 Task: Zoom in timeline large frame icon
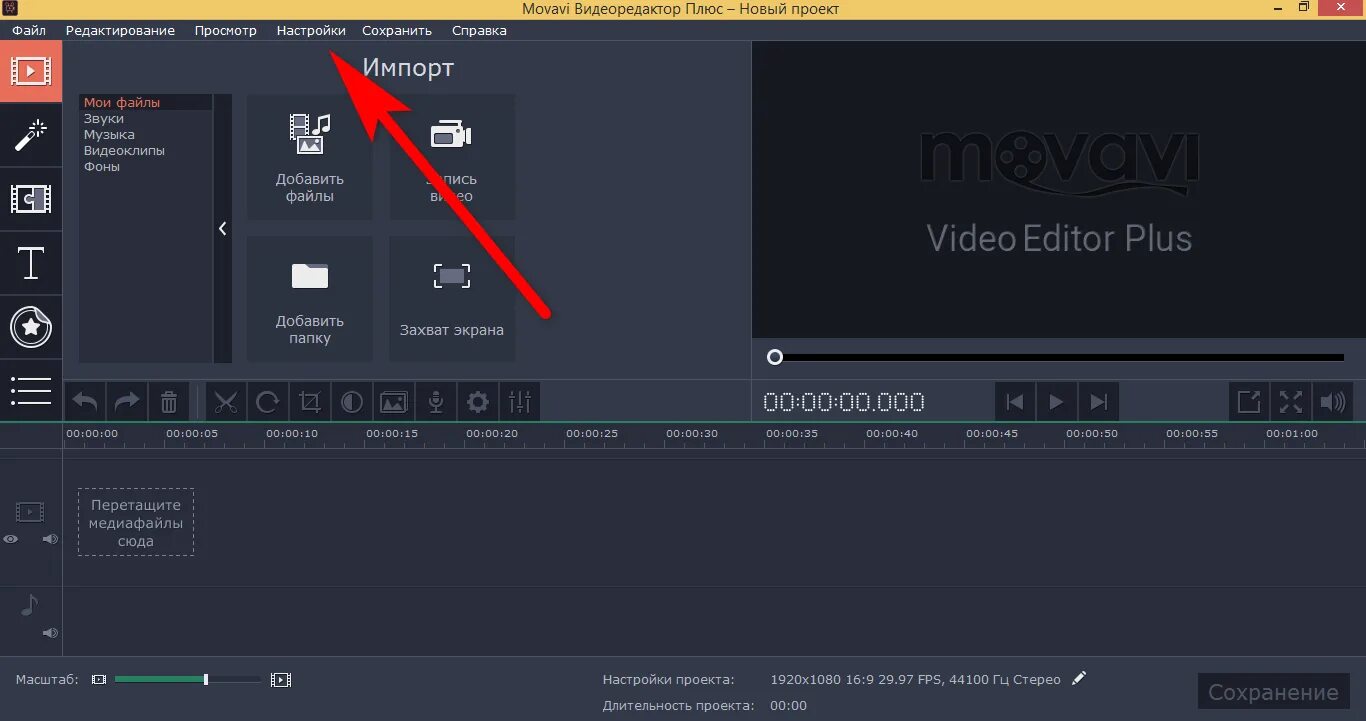coord(281,680)
